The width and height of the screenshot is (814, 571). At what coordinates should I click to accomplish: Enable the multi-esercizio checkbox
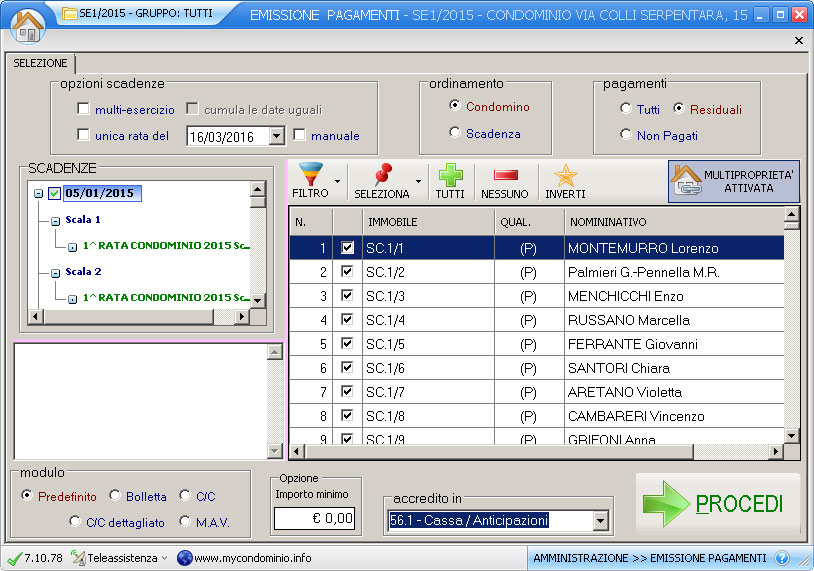84,109
